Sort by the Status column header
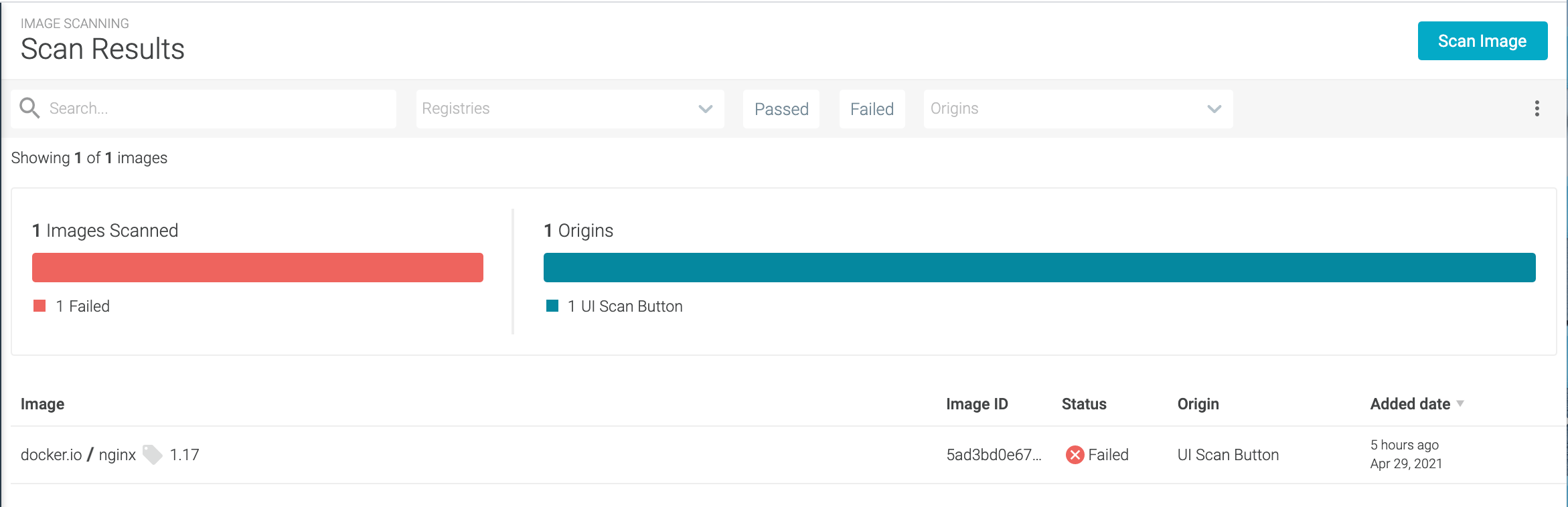Viewport: 1568px width, 507px height. click(1084, 404)
